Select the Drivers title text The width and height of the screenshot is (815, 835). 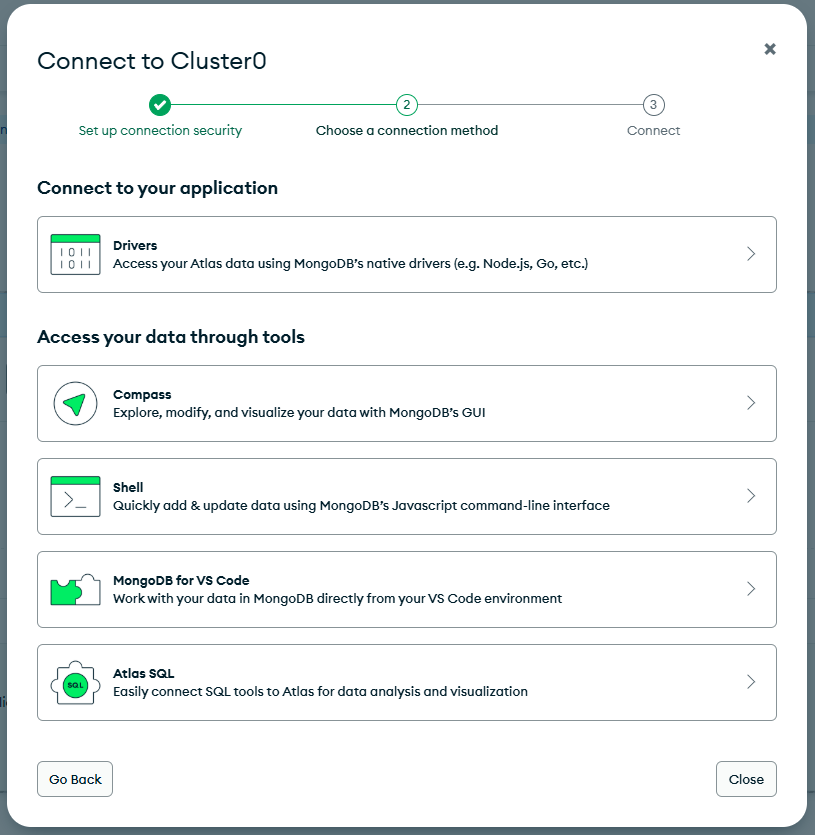(135, 245)
